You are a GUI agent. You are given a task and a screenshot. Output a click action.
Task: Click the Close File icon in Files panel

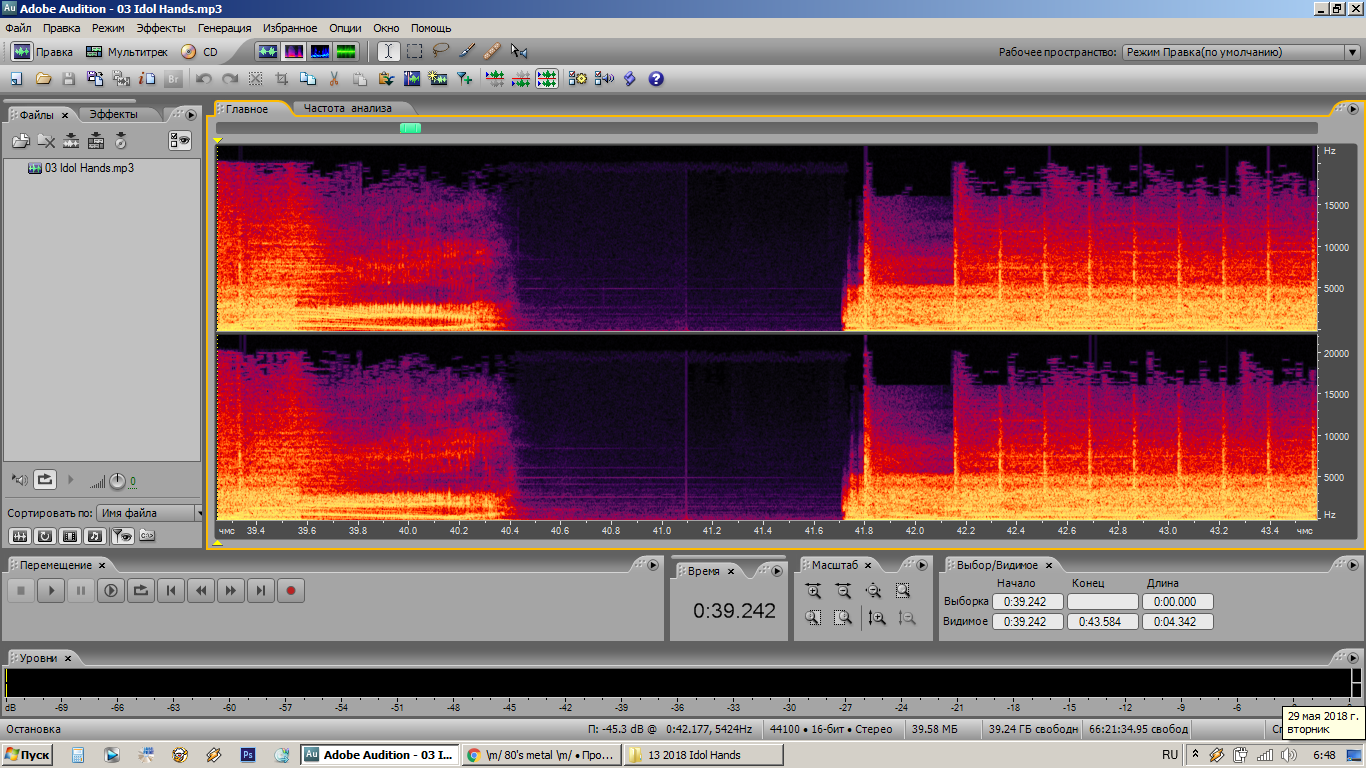[46, 141]
